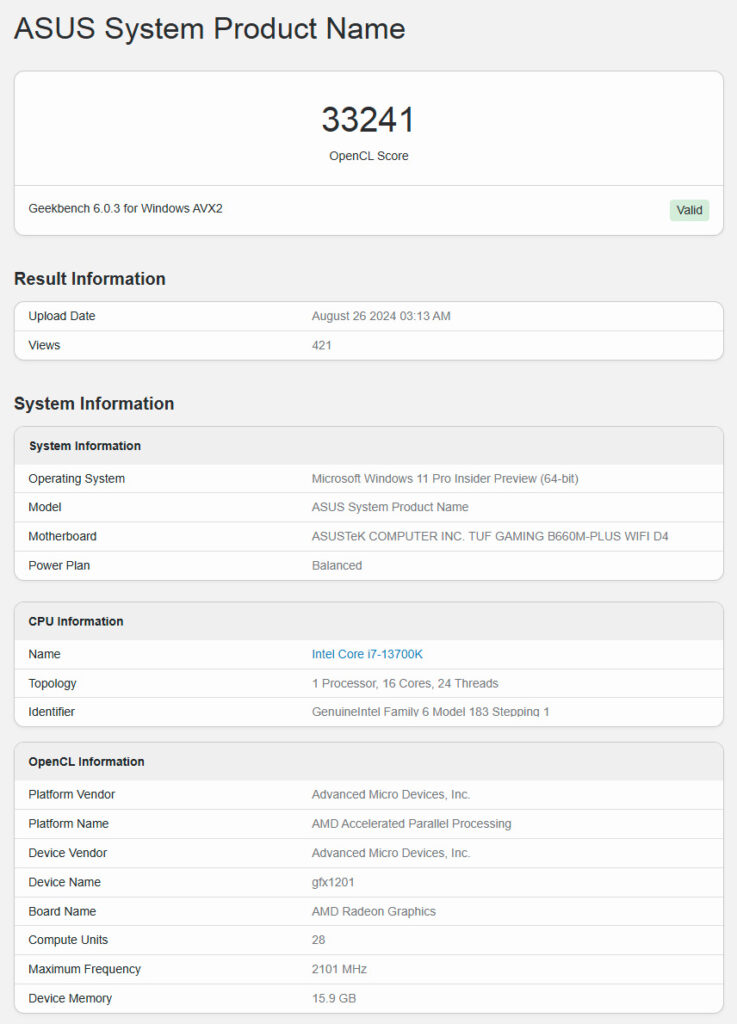Click the Geekbench 6.0.3 for Windows AVX2 text
Screen dimensions: 737x1024
tap(125, 208)
